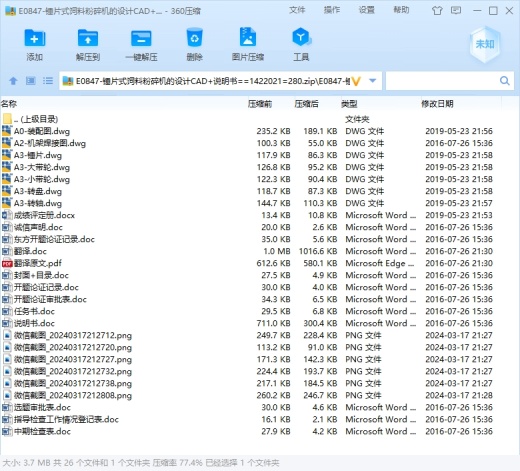Open the 帮助 menu

tap(401, 10)
